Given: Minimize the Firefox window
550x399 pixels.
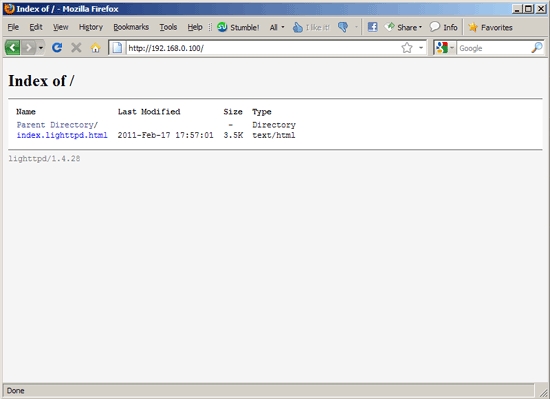Looking at the screenshot, I should (517, 9).
